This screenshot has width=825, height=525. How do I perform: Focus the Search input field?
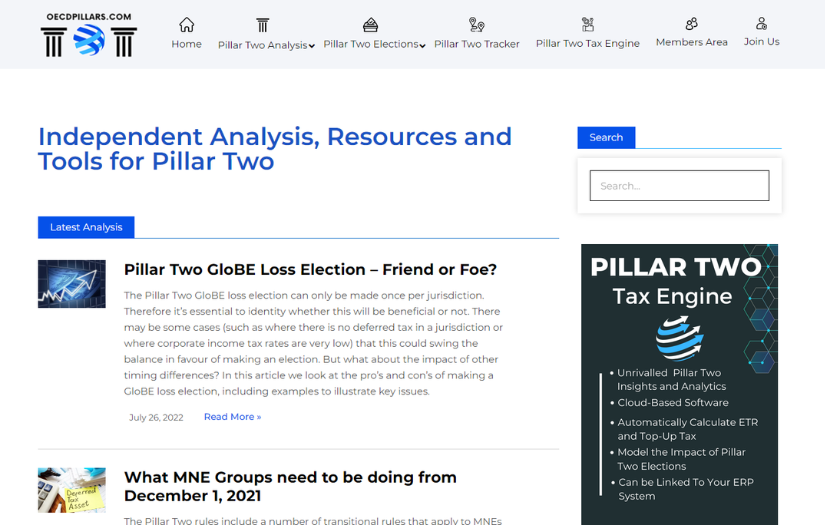coord(679,185)
